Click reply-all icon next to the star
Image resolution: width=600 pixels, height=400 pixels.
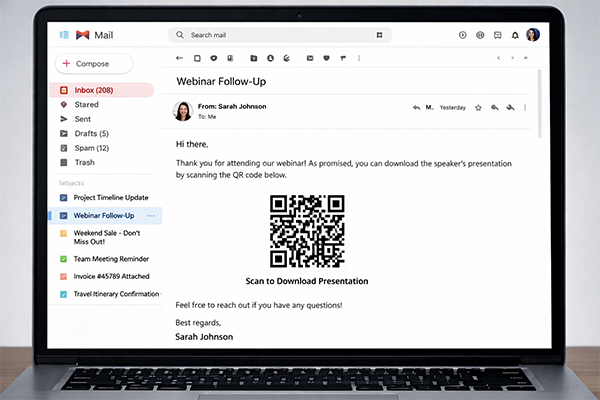[495, 108]
